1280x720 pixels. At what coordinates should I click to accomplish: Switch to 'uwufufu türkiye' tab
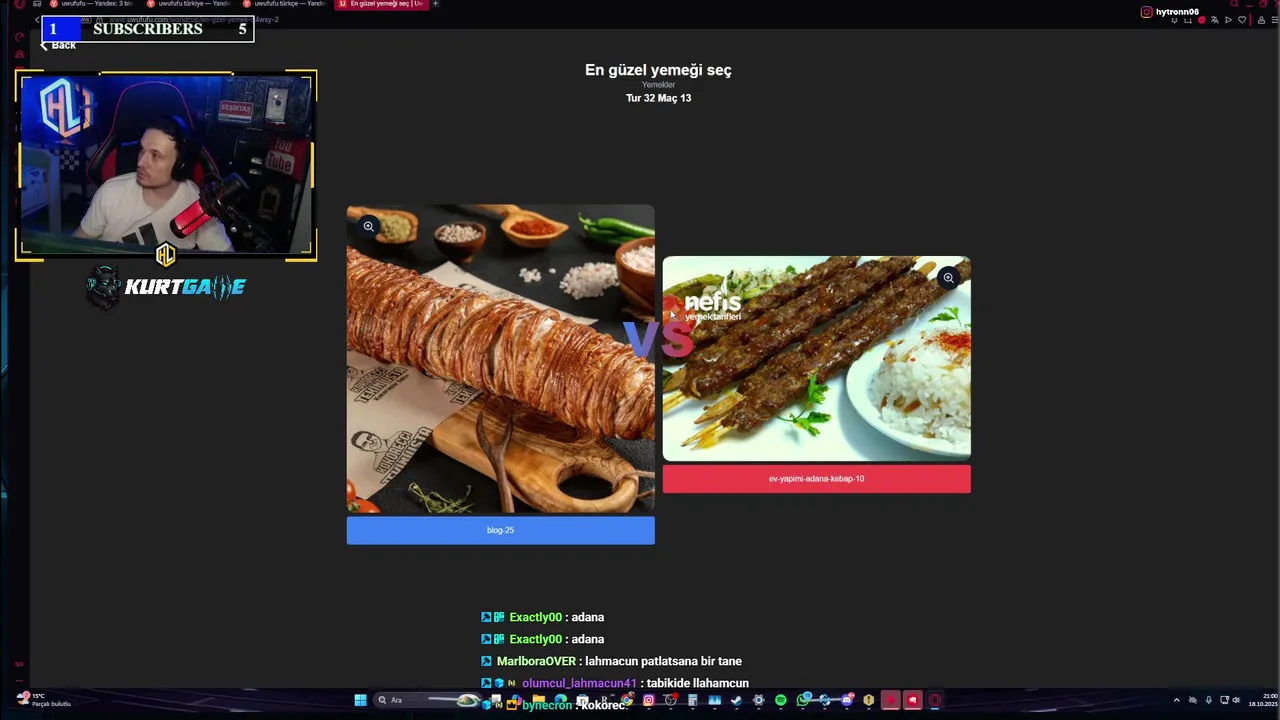coord(187,4)
